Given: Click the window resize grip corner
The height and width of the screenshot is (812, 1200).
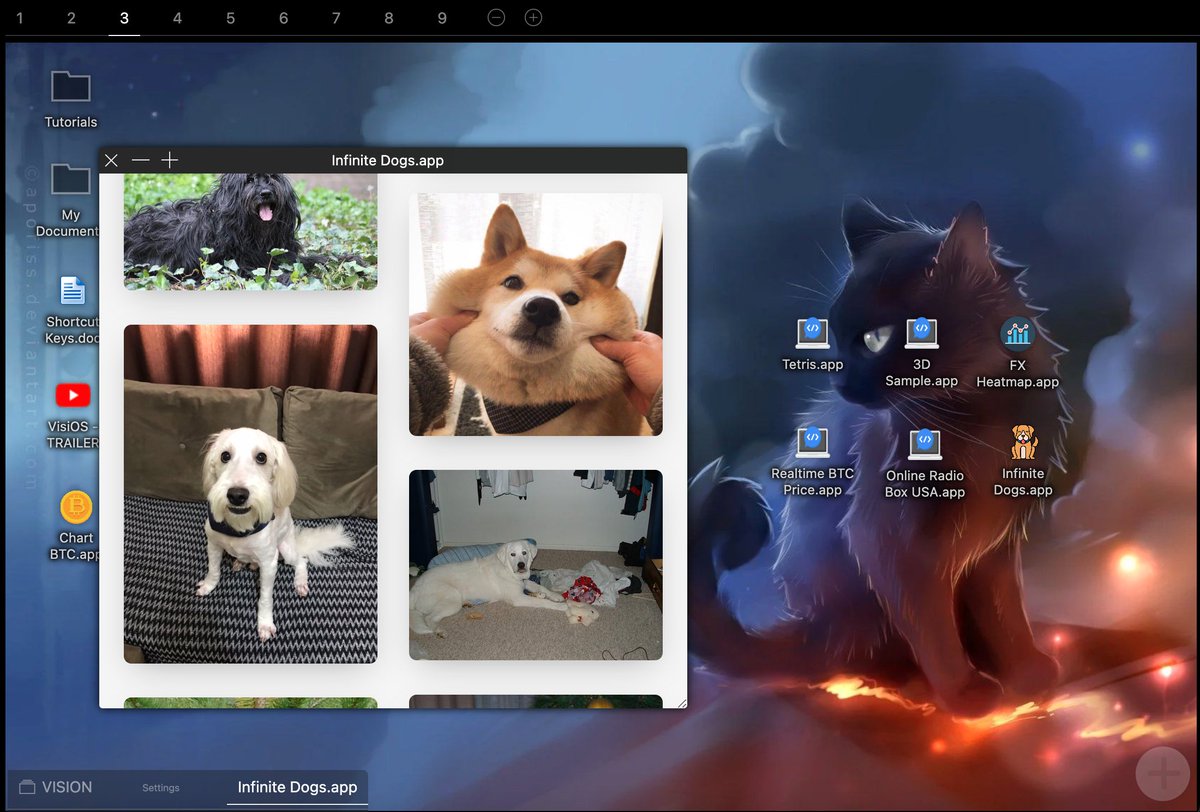Looking at the screenshot, I should coord(682,703).
